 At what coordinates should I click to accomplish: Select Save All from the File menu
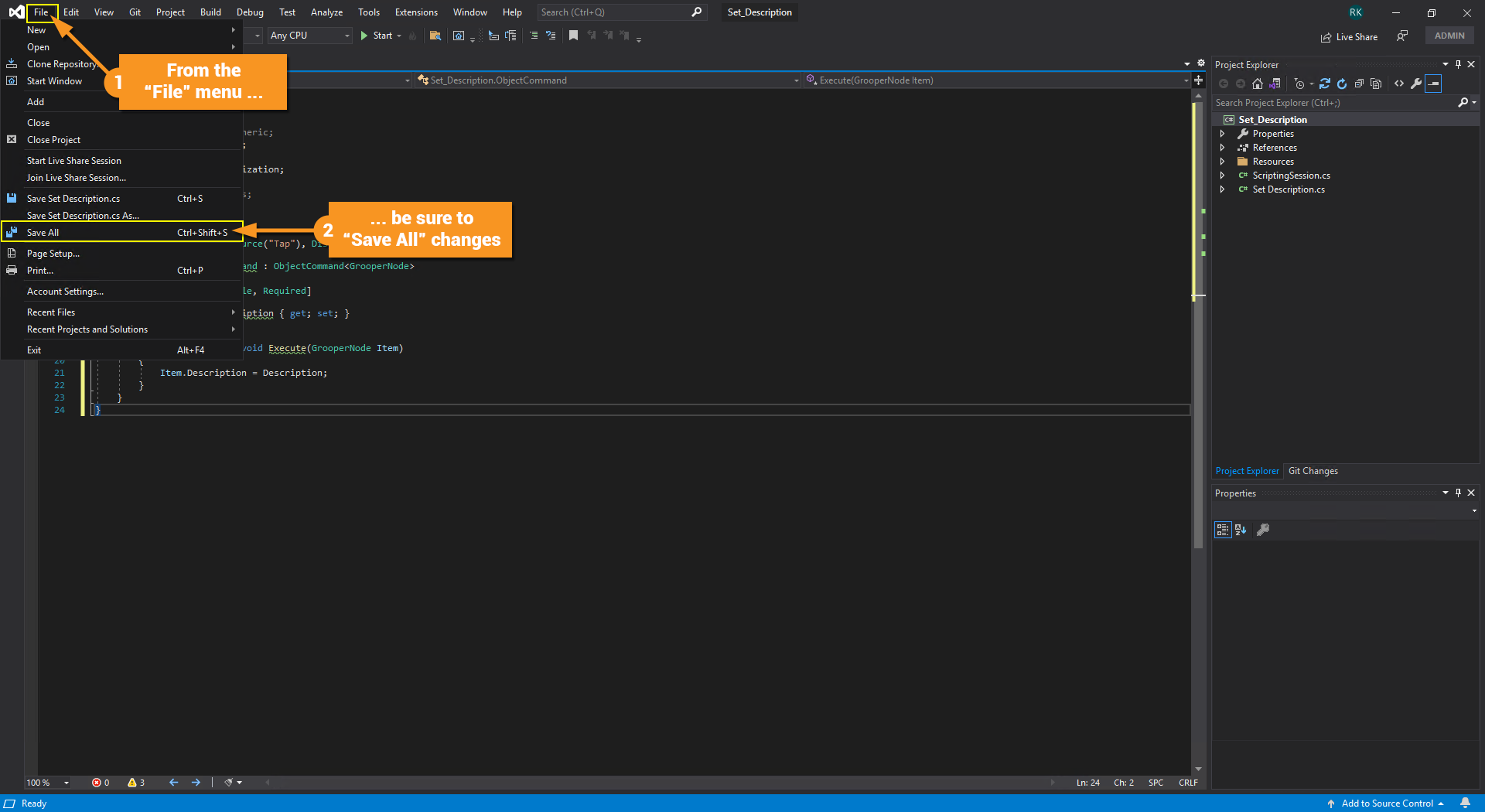tap(43, 232)
